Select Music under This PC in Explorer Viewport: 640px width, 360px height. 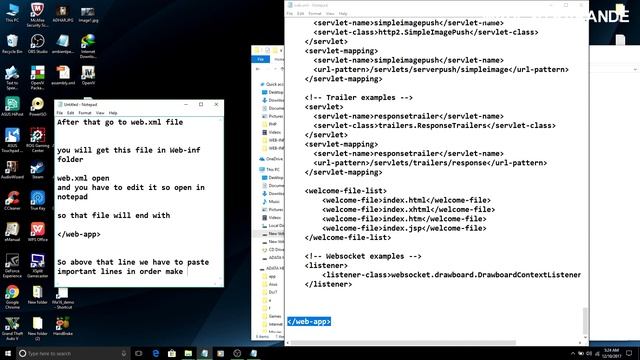(x=272, y=202)
